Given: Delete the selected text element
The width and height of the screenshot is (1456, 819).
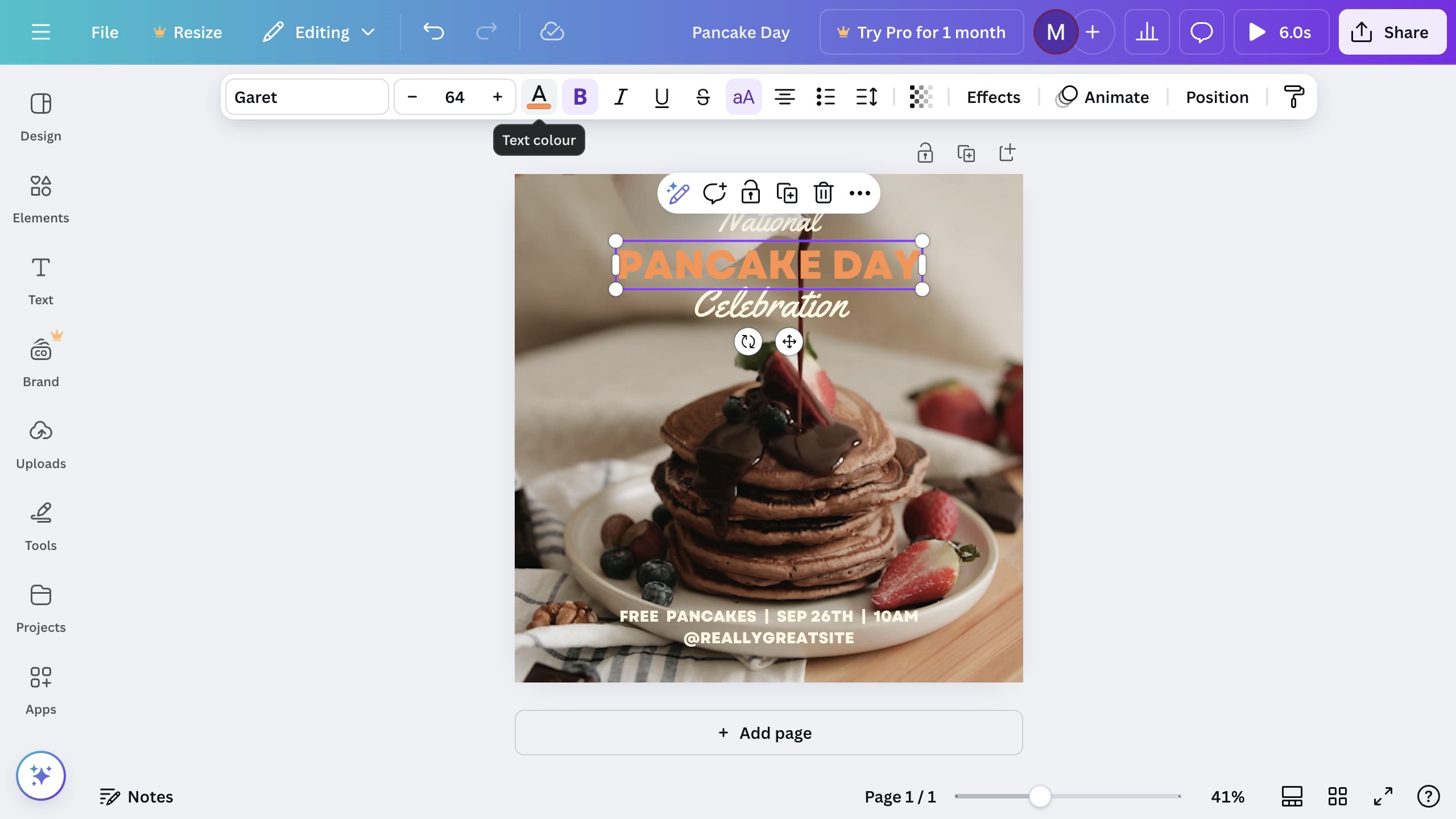Looking at the screenshot, I should 824,193.
